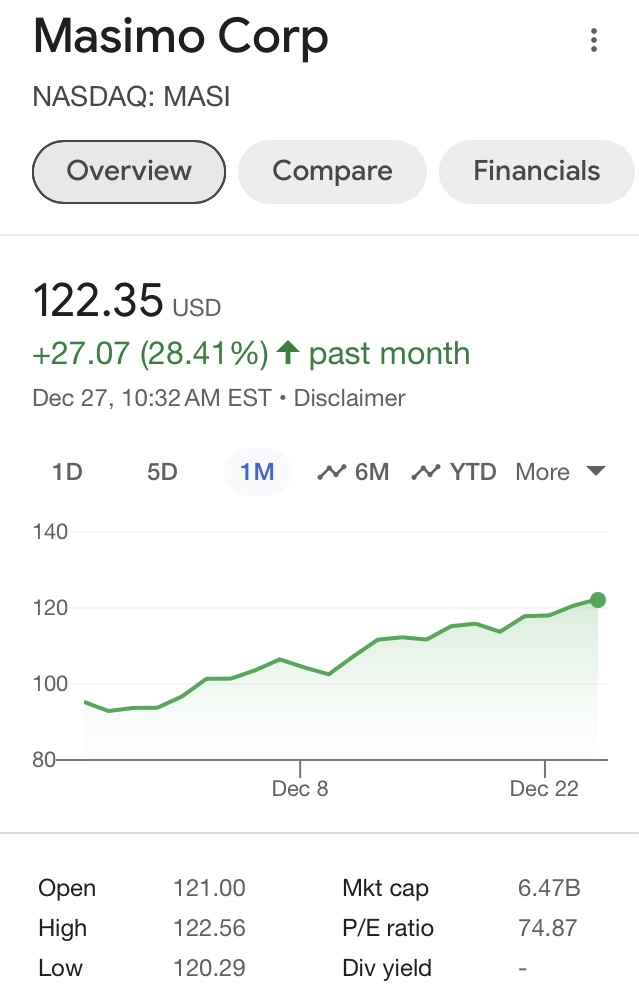
Task: Click the Mkt cap label
Action: (385, 888)
